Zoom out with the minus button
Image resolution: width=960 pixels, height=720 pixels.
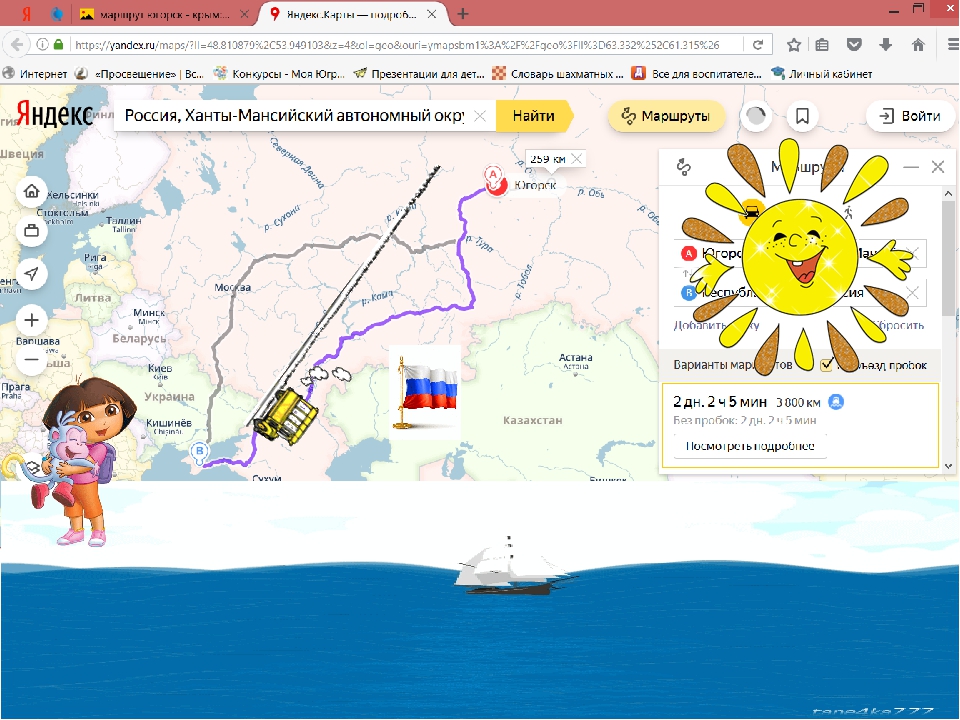click(x=31, y=359)
